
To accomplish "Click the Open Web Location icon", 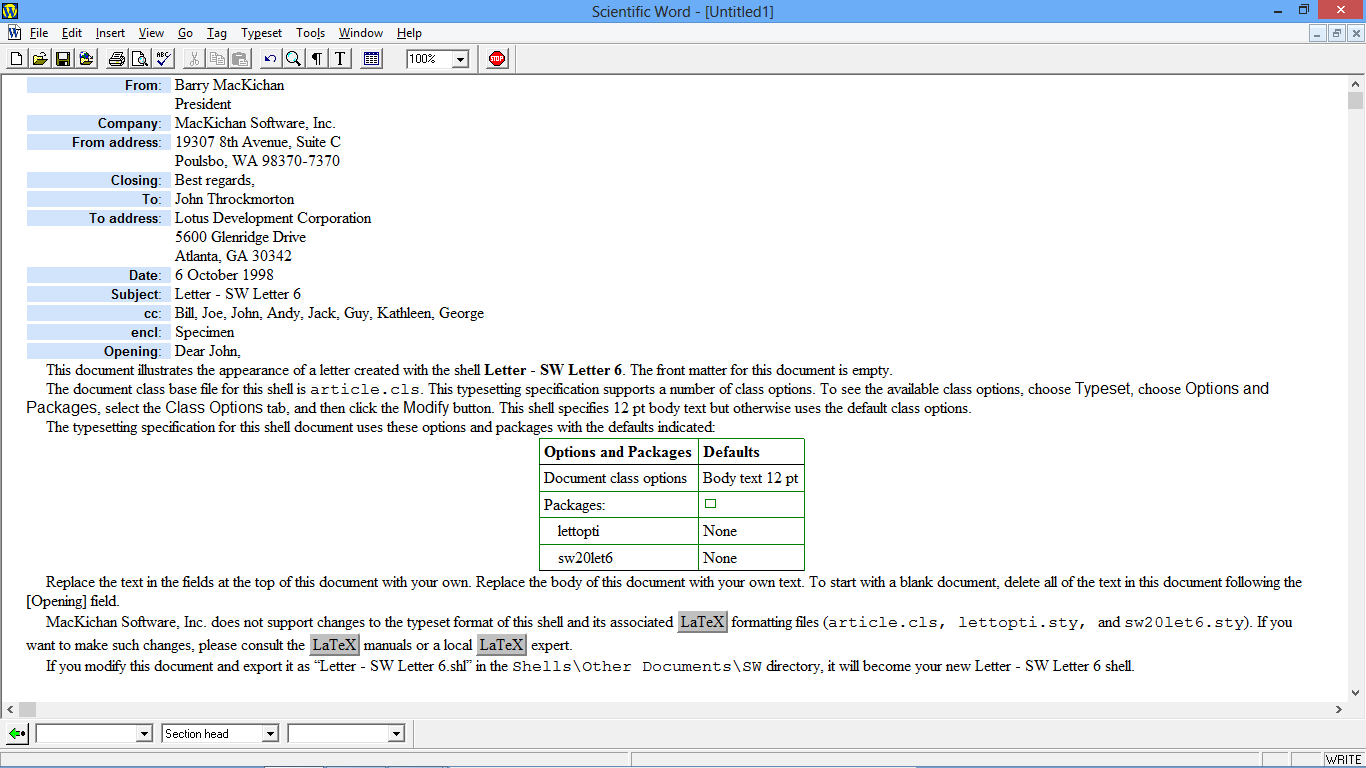I will pos(87,59).
